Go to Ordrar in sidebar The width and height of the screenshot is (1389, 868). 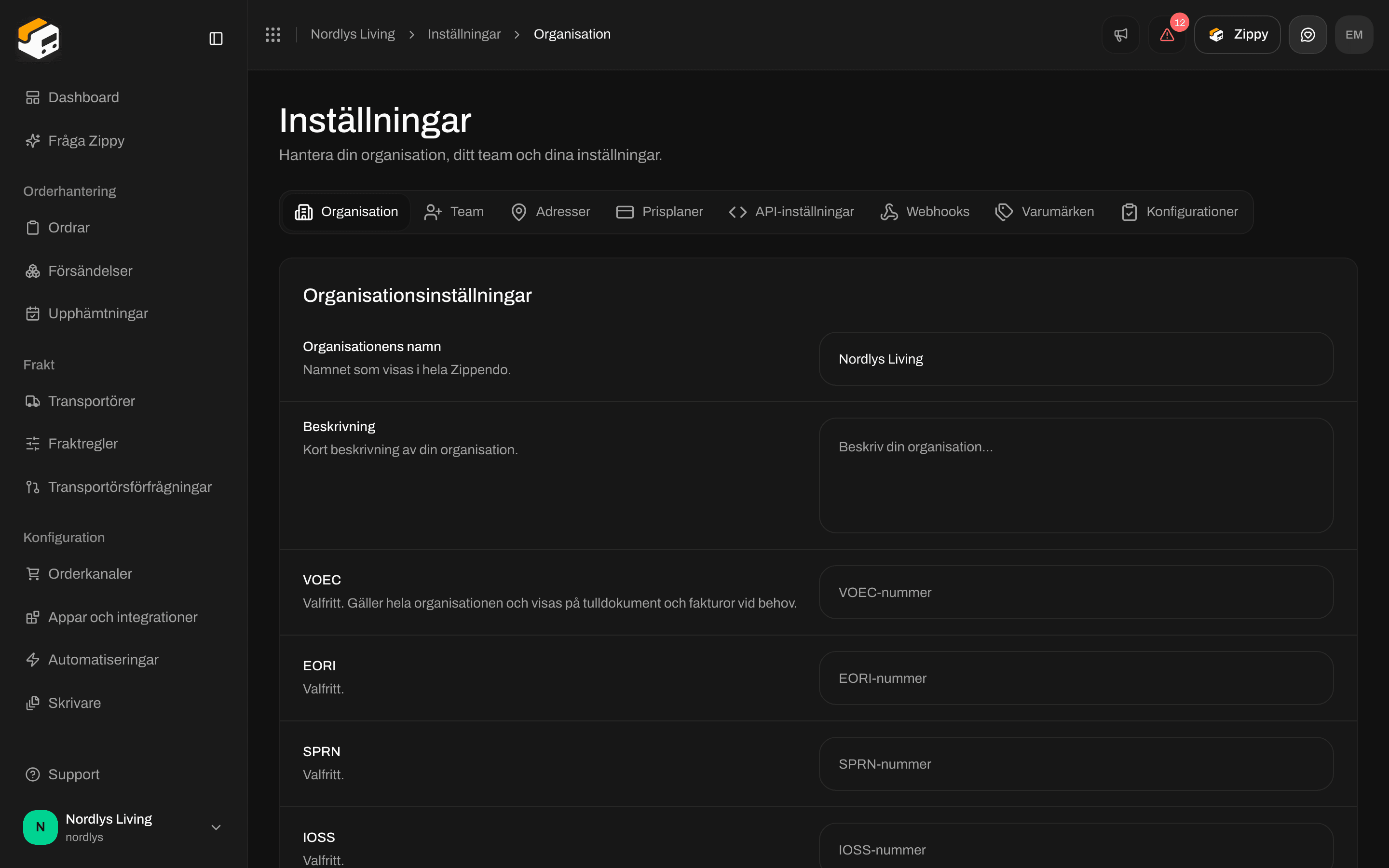[x=123, y=228]
